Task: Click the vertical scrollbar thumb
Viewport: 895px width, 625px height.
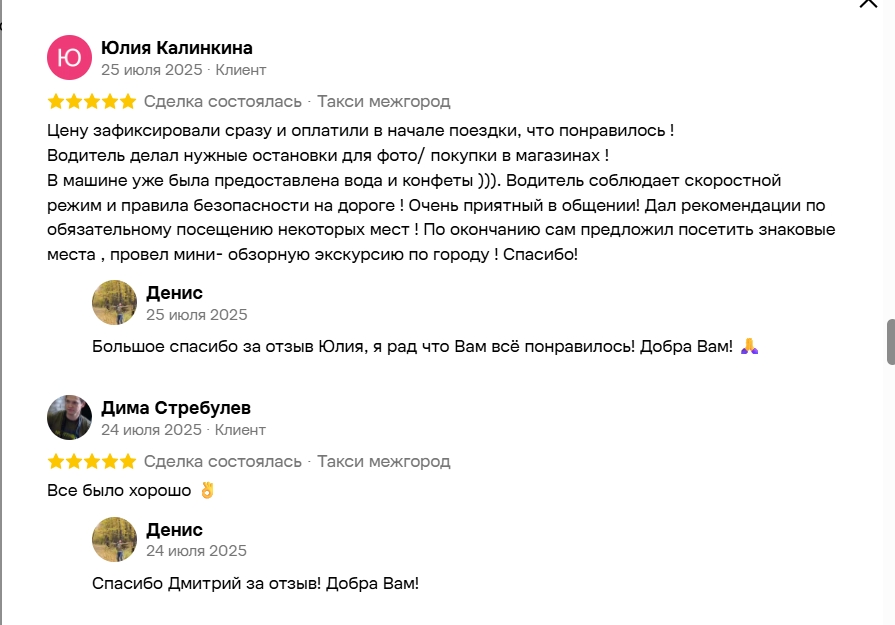Action: [890, 342]
